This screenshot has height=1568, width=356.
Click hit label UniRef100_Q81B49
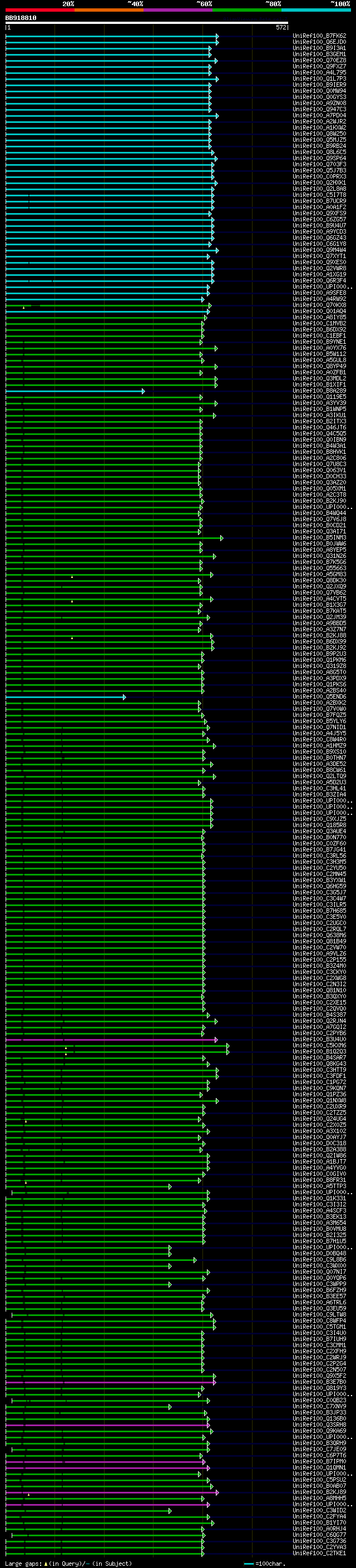pos(319,942)
